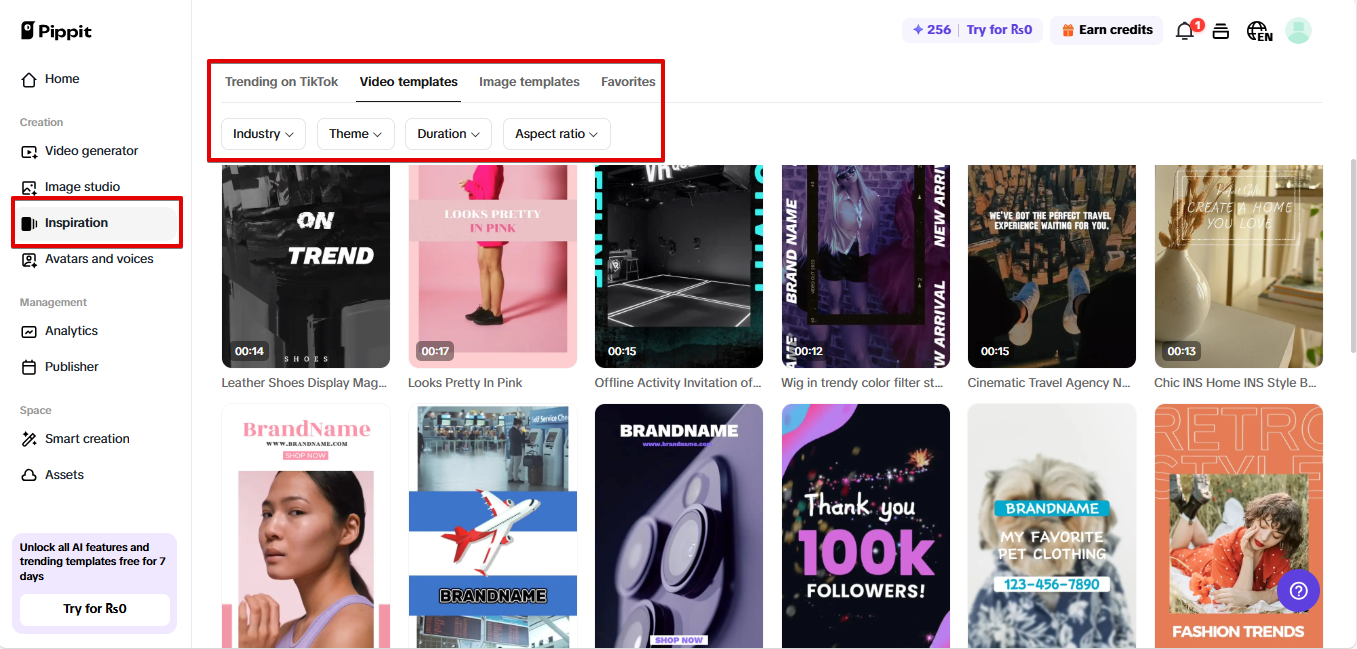1357x649 pixels.
Task: Click the Earn credits button
Action: click(x=1106, y=30)
